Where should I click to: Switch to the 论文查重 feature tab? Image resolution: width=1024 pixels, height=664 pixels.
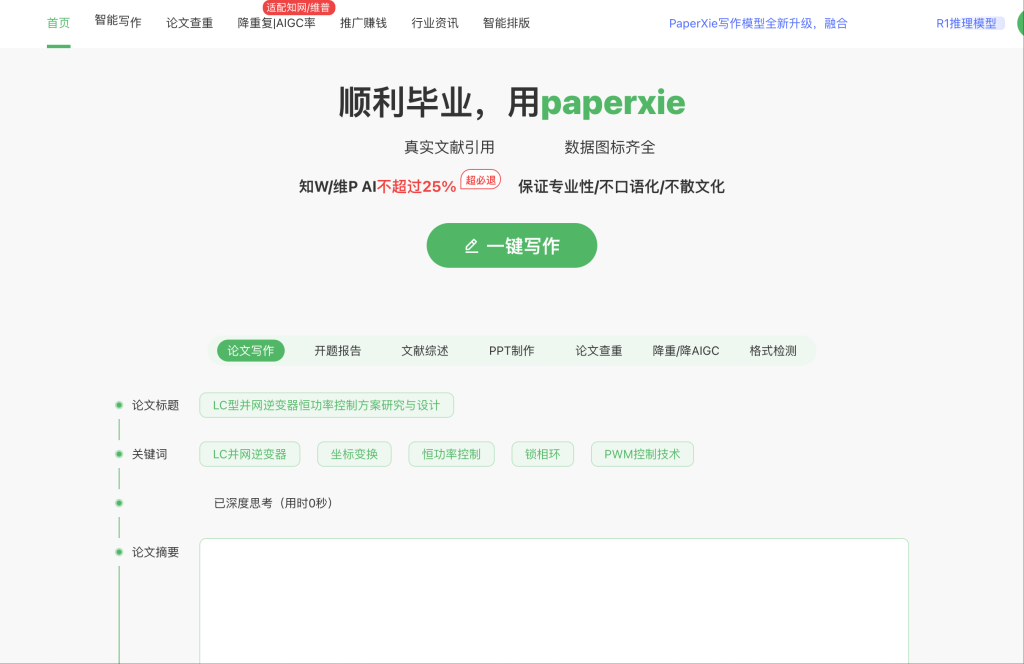tap(598, 351)
